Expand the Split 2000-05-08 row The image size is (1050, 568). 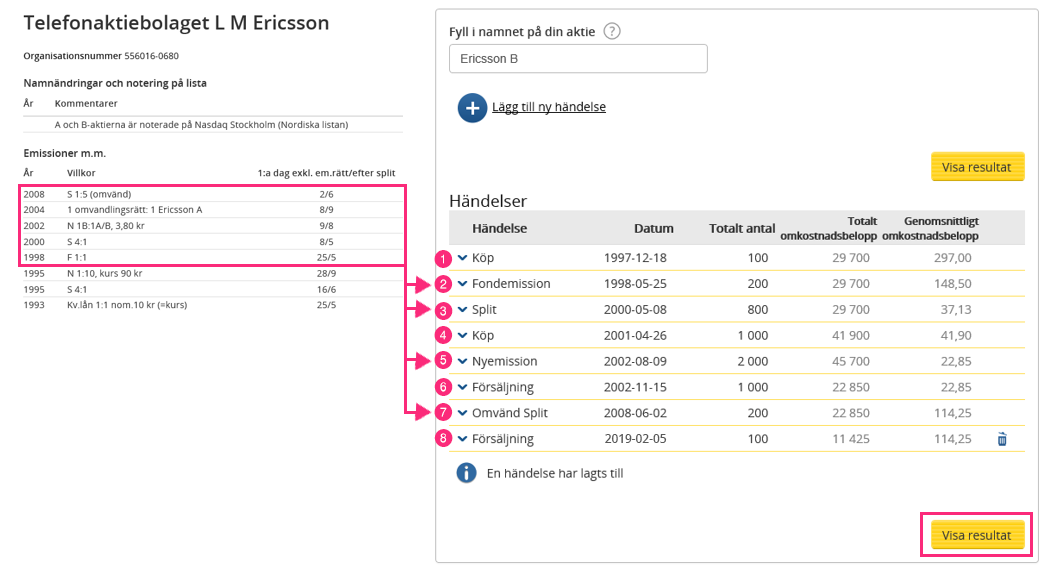point(463,309)
